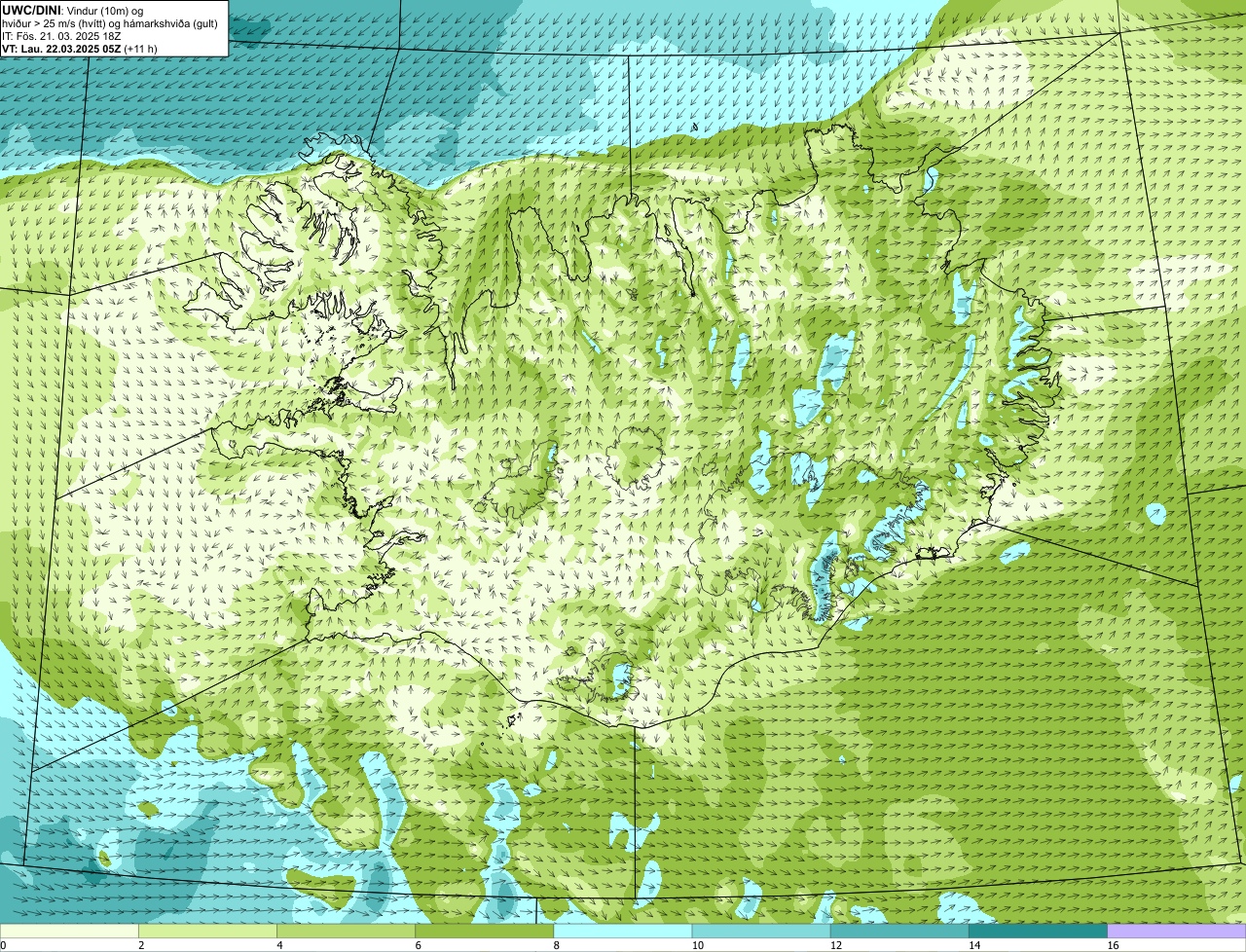Click the legend value '10'
Screen dimensions: 1246x952
(697, 945)
